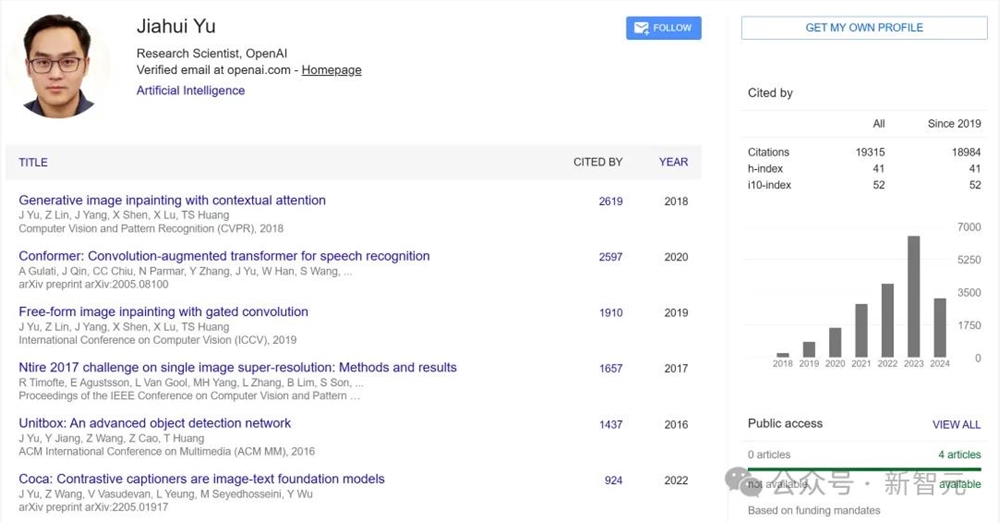Open Generative image inpainting with contextual attention

172,200
